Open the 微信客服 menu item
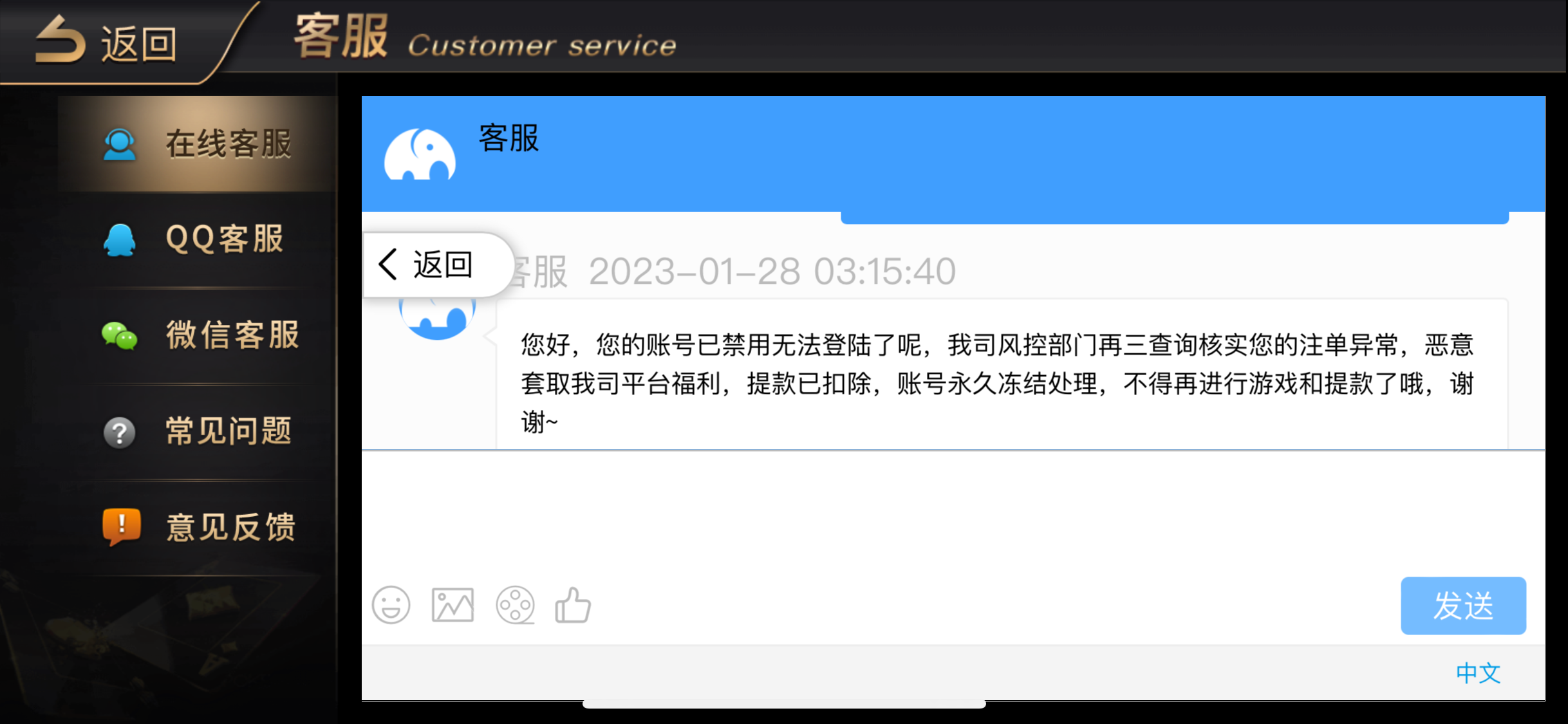Screen dimensions: 1568x724 (198, 335)
